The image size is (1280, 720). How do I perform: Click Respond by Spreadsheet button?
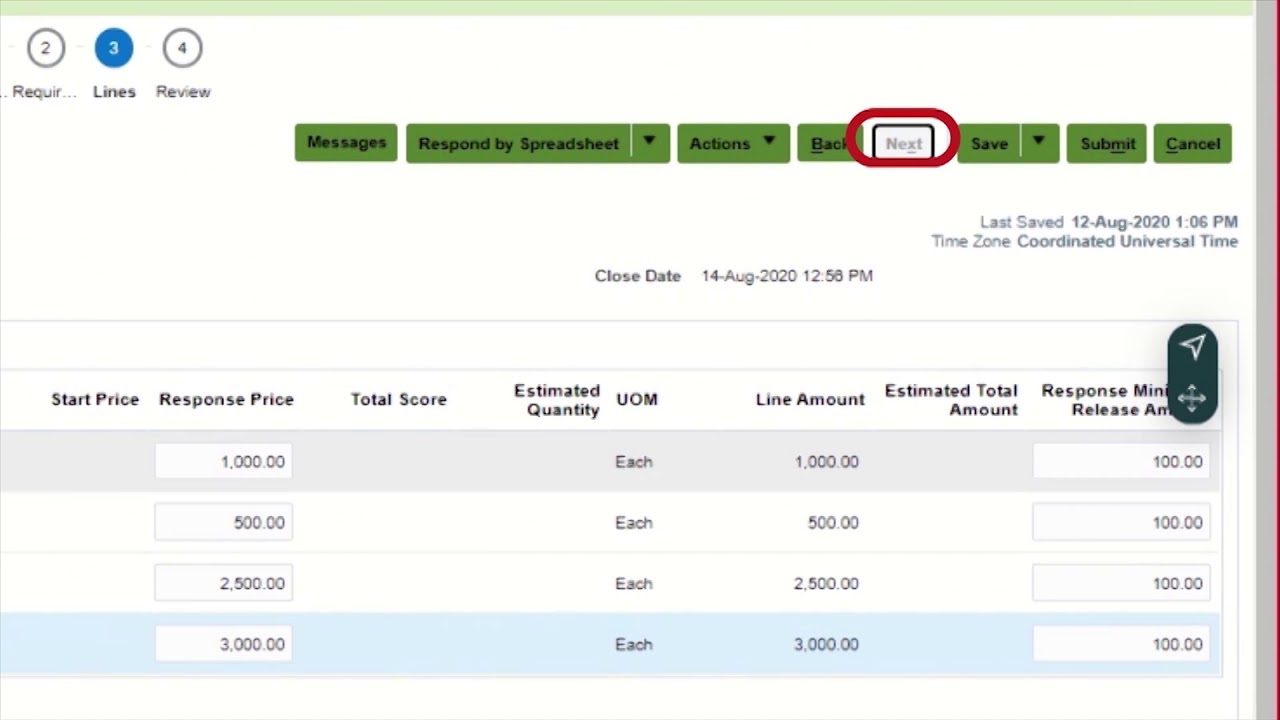point(518,143)
